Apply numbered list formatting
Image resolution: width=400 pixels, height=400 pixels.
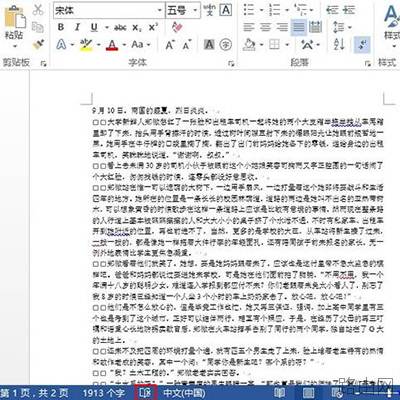coord(275,10)
